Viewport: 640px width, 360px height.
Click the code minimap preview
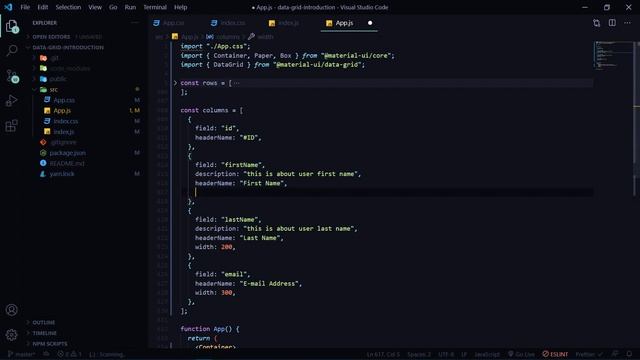pos(613,55)
